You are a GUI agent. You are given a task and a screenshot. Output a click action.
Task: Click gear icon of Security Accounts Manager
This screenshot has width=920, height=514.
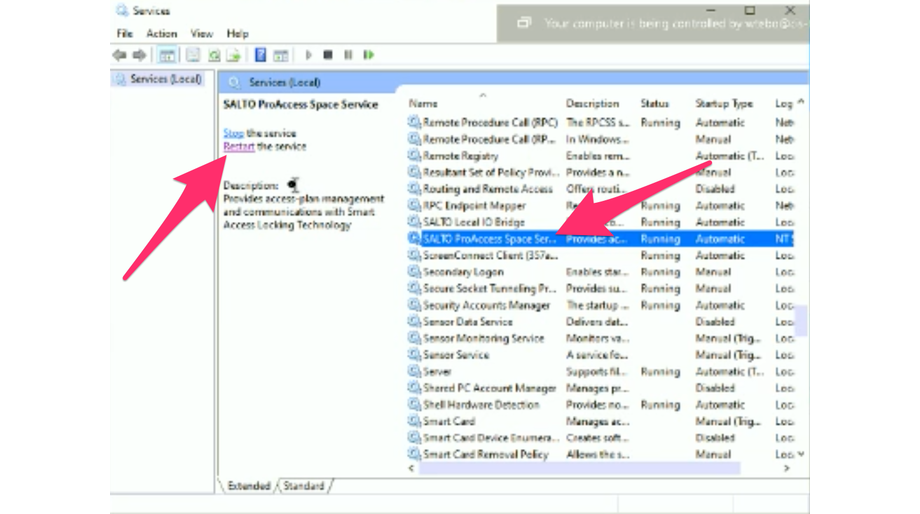414,305
